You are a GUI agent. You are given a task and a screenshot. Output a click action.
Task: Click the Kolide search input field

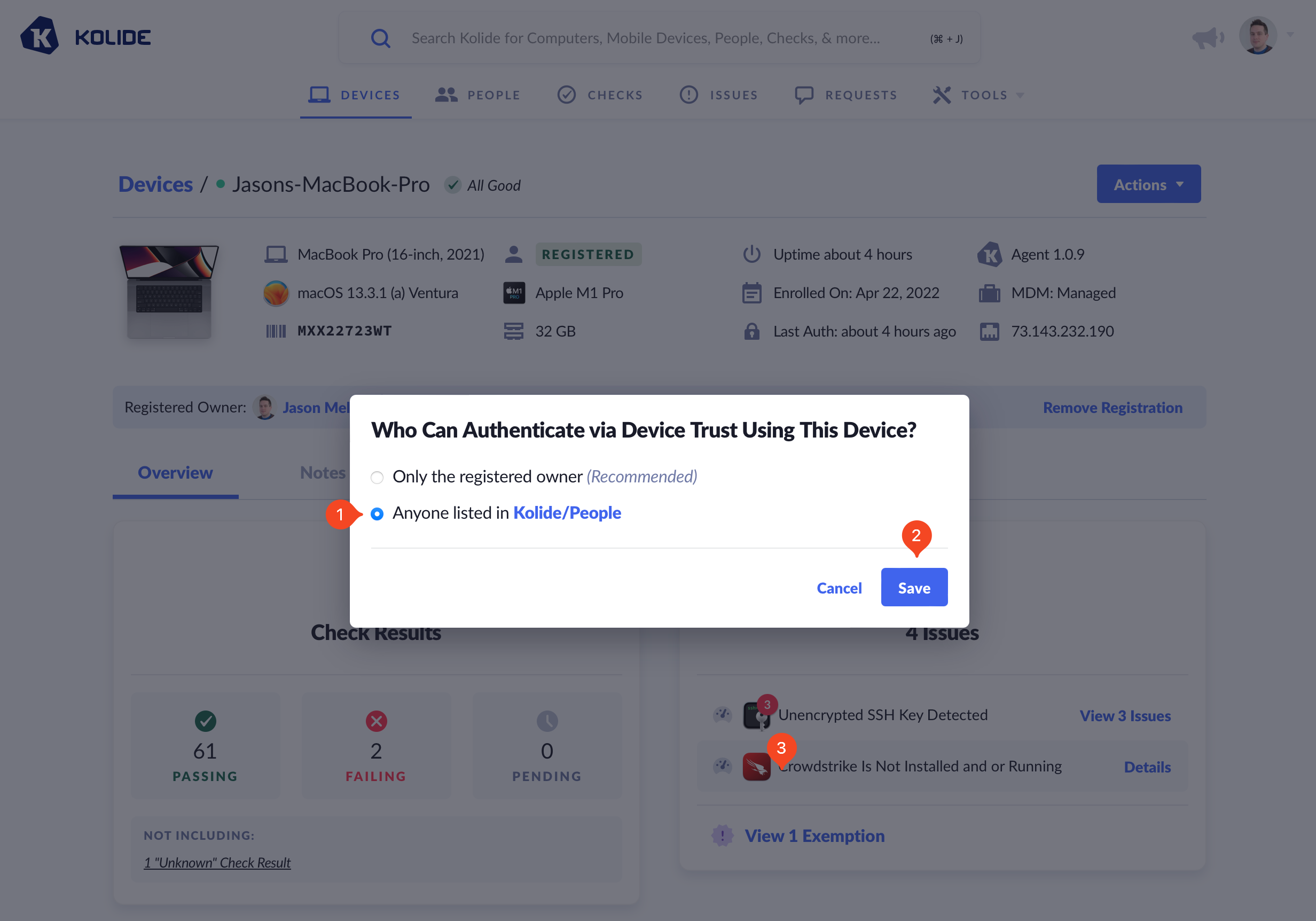click(x=659, y=38)
